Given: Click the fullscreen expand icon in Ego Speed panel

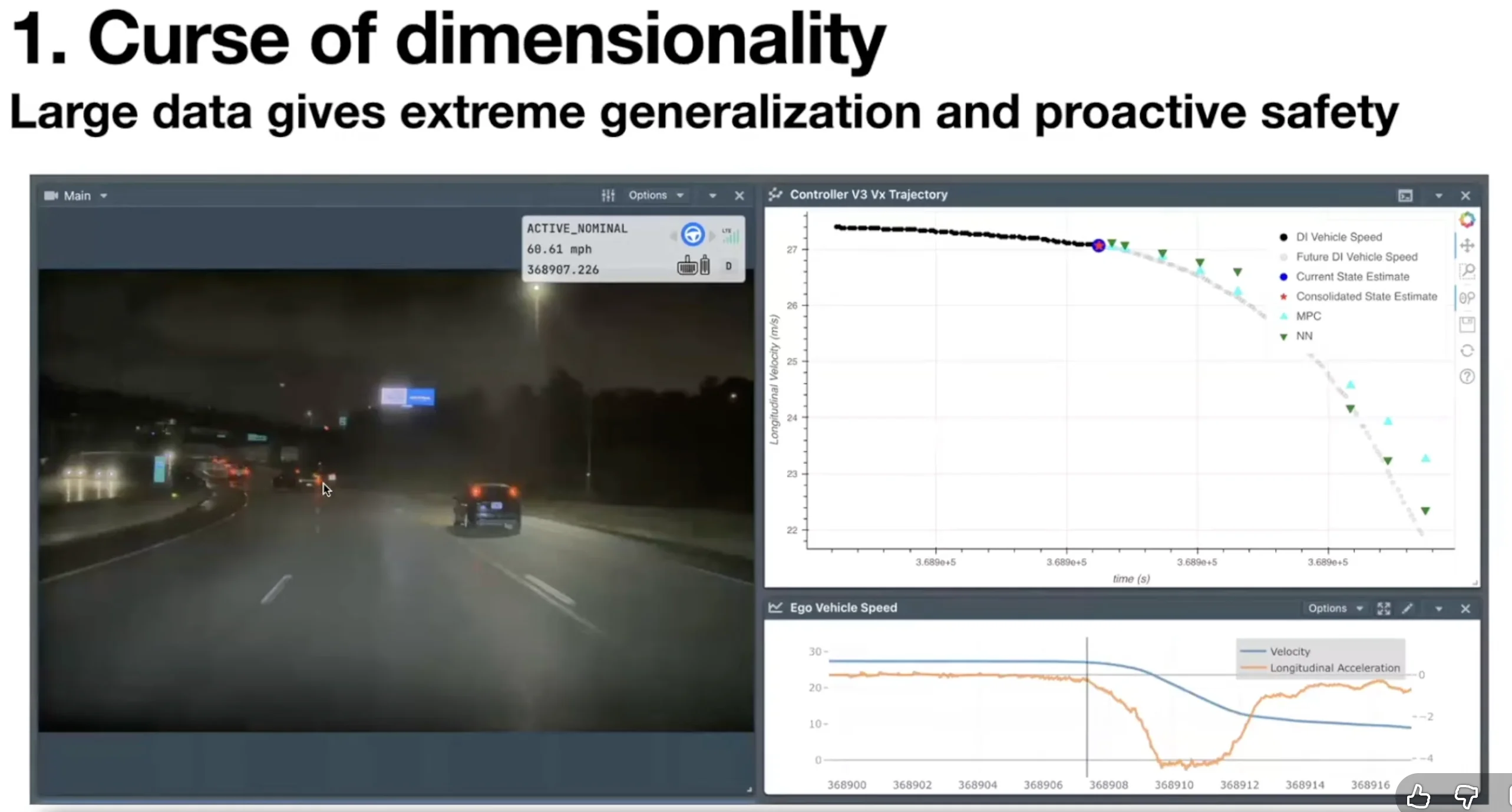Looking at the screenshot, I should pos(1383,609).
